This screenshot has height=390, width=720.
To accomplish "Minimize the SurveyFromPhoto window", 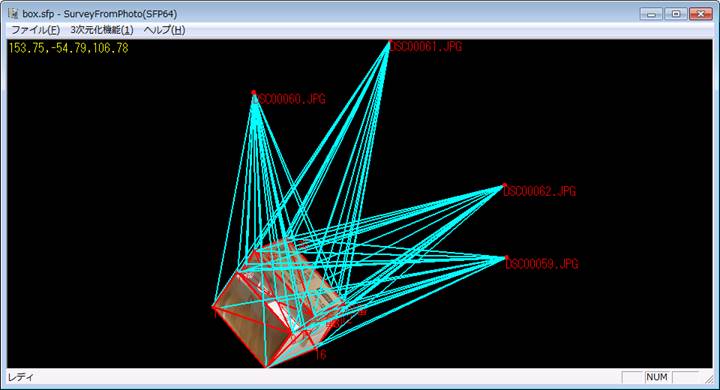I will pyautogui.click(x=652, y=14).
